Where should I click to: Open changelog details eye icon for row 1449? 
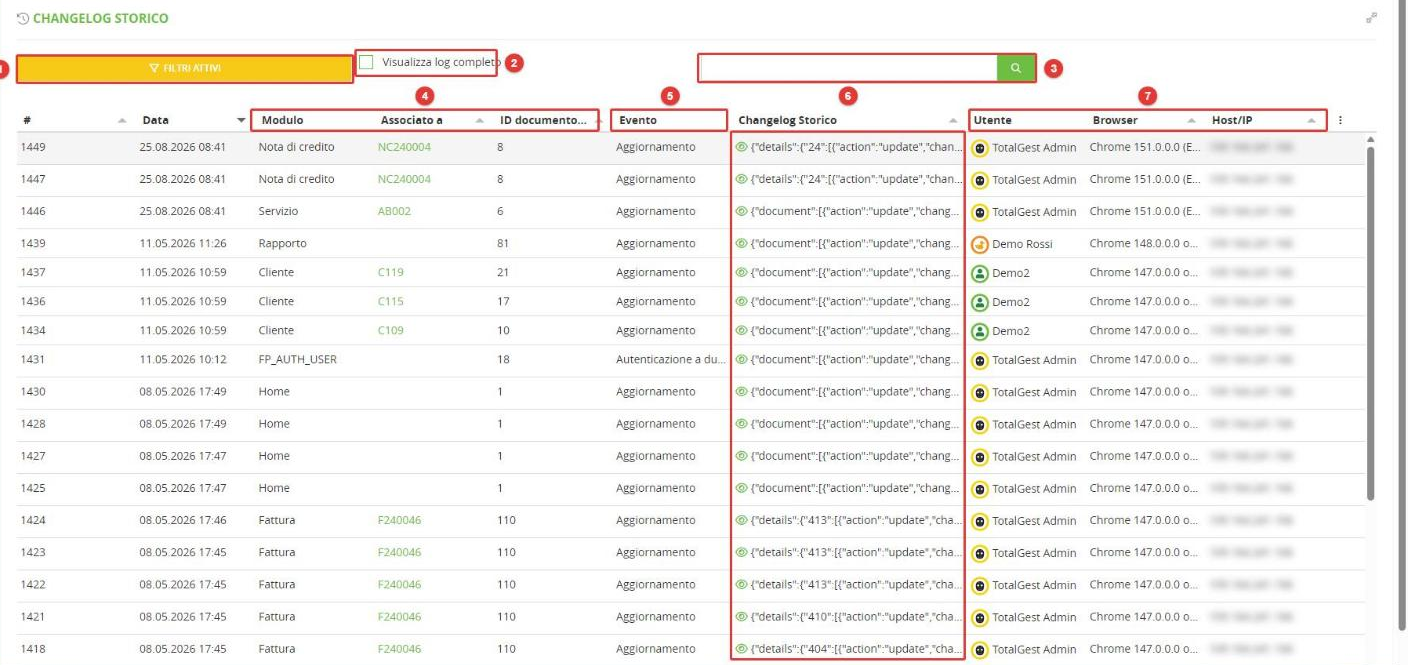tap(741, 148)
